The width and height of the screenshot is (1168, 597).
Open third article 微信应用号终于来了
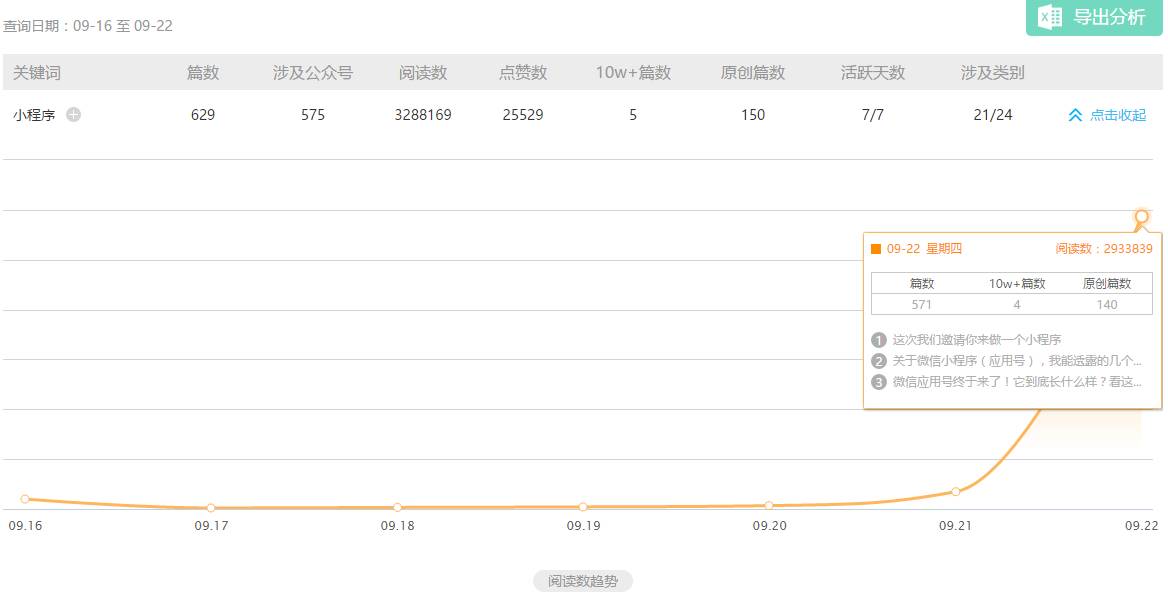[1016, 382]
